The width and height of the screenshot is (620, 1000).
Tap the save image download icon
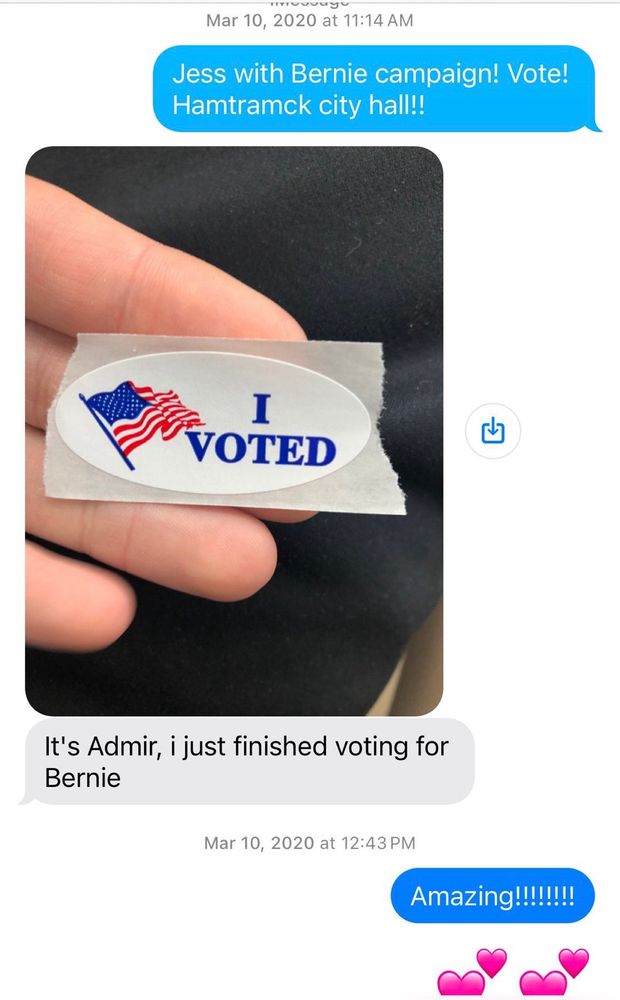(492, 430)
